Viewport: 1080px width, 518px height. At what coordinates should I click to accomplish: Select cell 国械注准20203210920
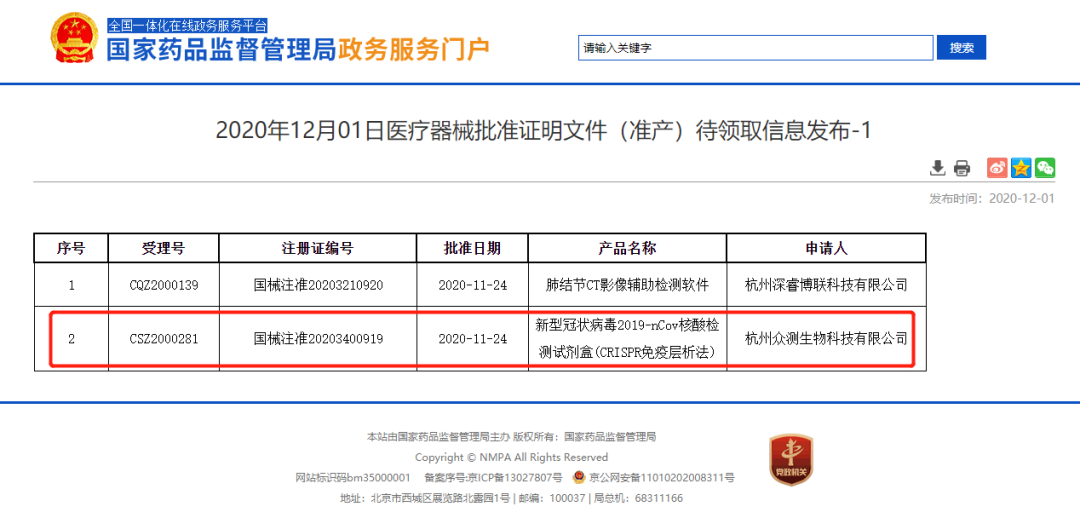pos(318,284)
